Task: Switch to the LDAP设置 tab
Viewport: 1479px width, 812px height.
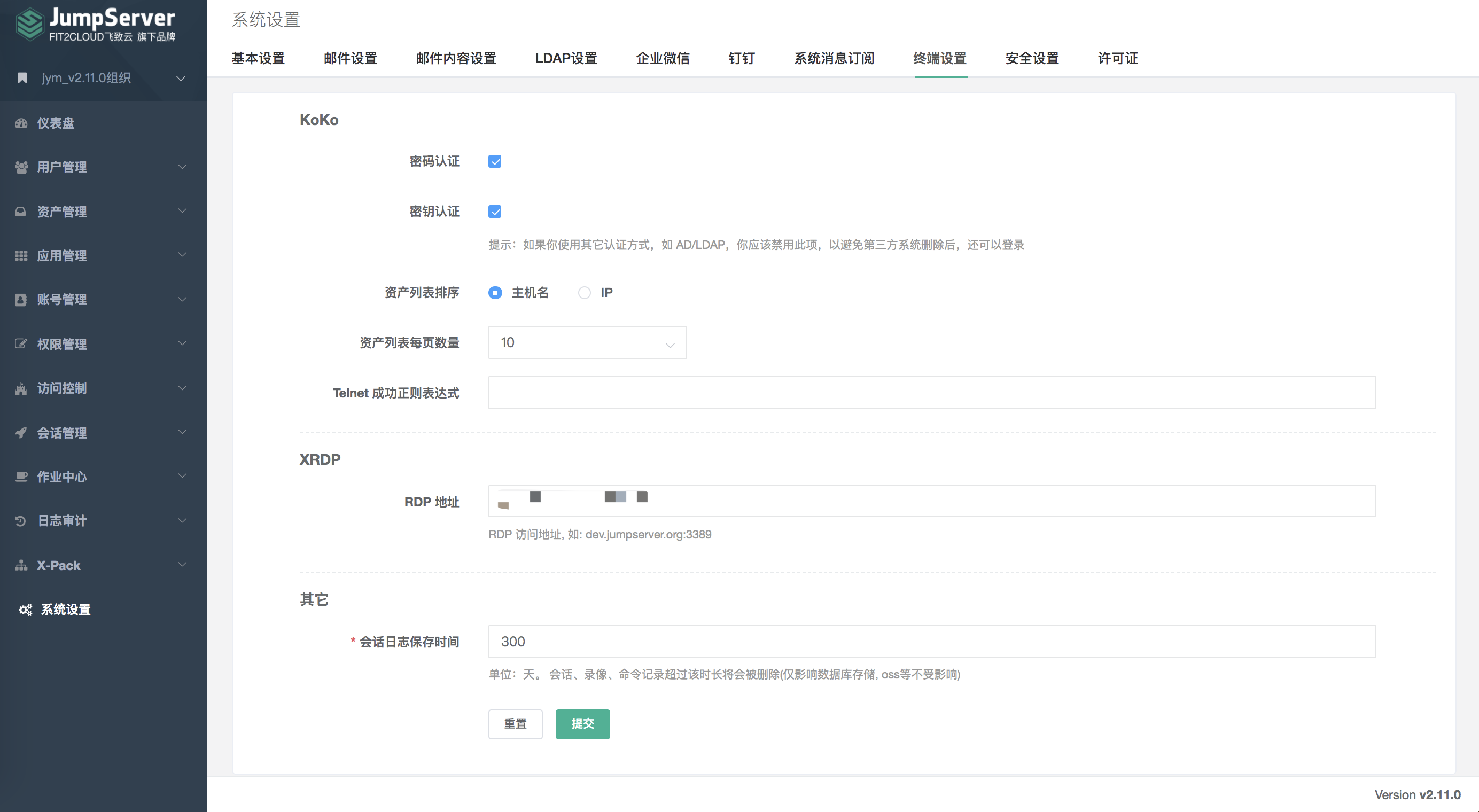Action: 566,58
